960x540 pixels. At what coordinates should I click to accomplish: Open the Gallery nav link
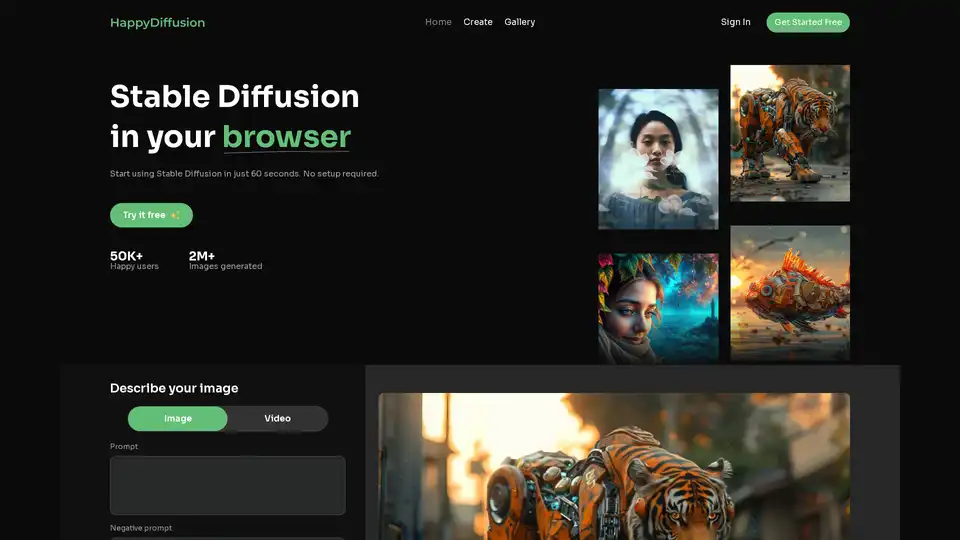click(519, 22)
